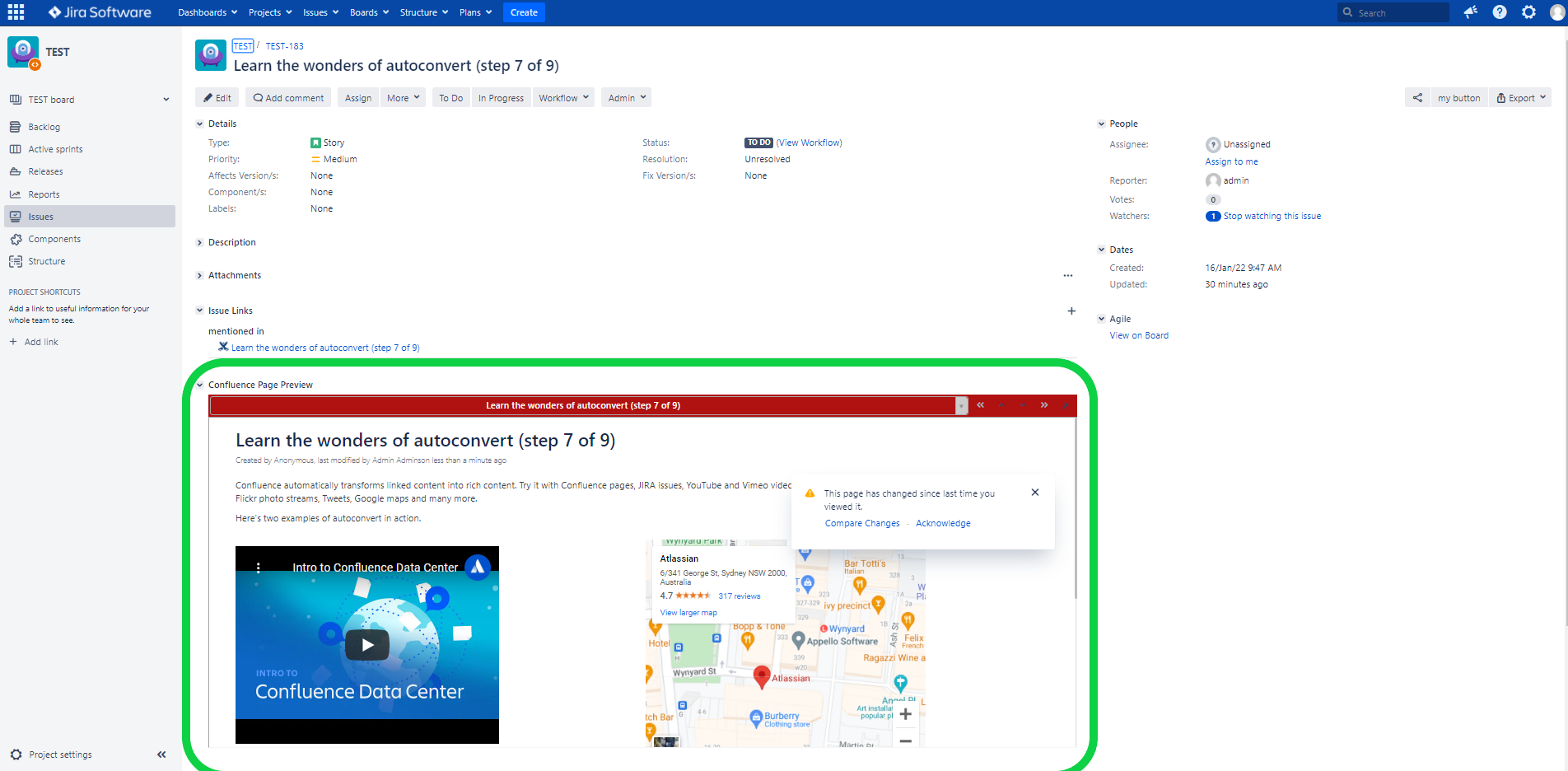1568x771 pixels.
Task: Close the page changed notification
Action: click(x=1035, y=493)
